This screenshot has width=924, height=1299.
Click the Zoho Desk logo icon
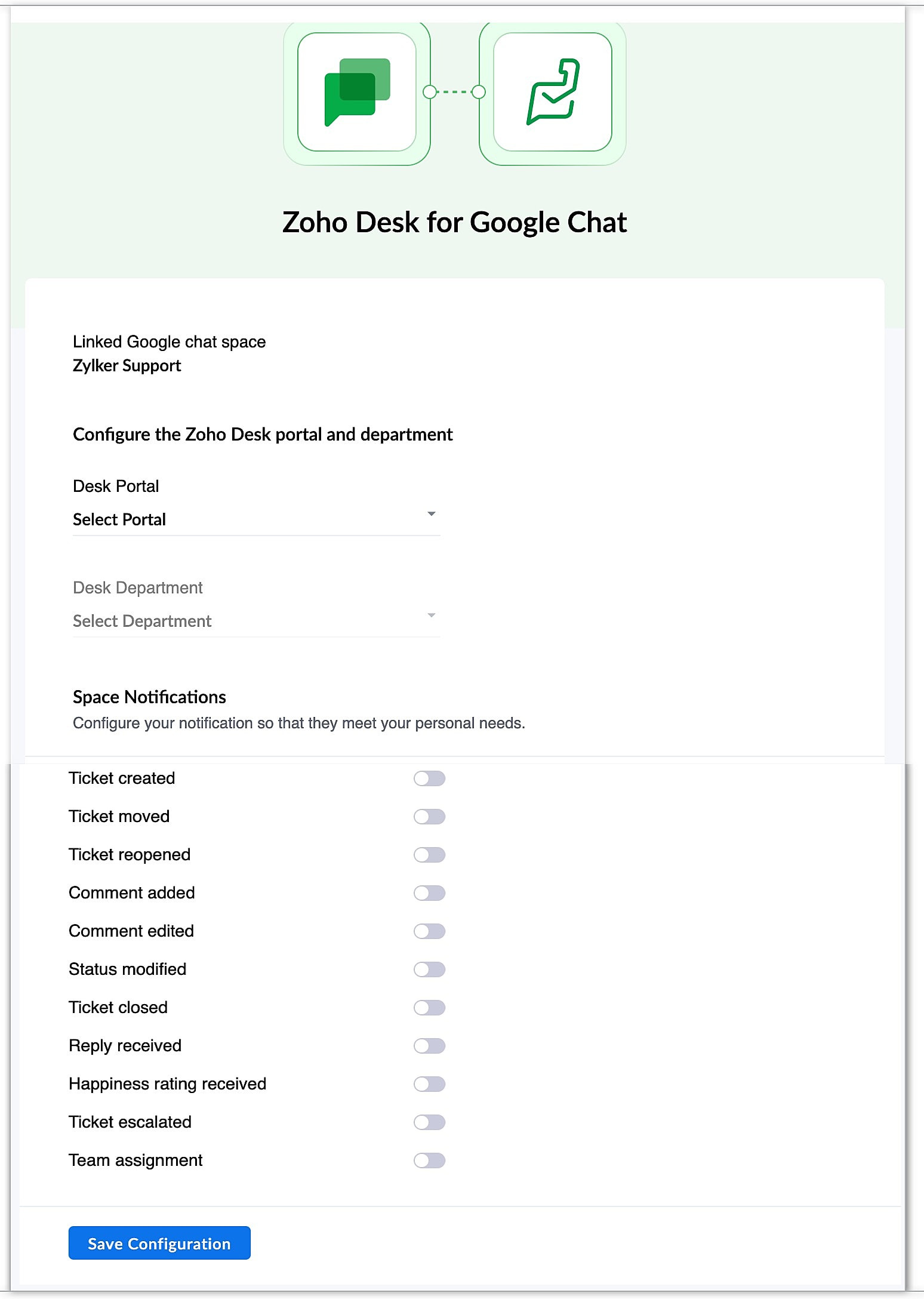(x=553, y=92)
